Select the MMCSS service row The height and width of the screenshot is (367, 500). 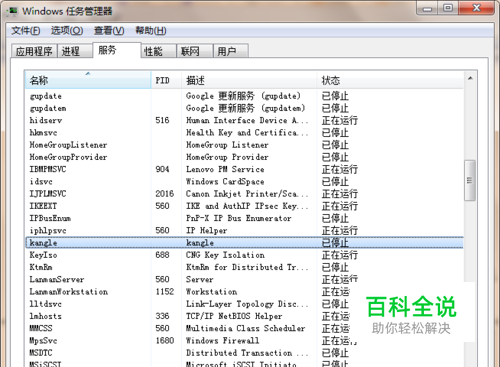coord(244,328)
